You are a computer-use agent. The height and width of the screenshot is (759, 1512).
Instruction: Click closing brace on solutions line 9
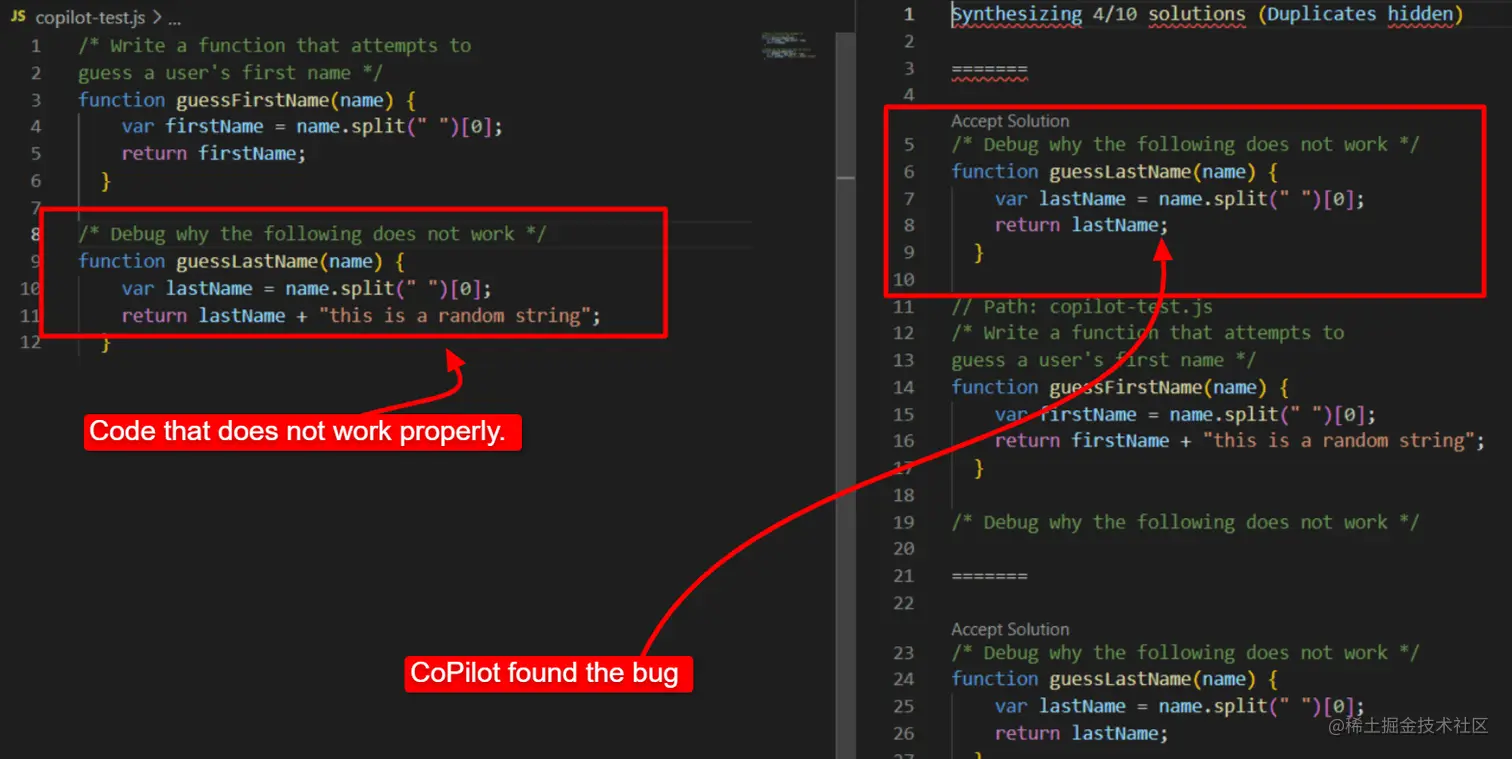pyautogui.click(x=979, y=252)
